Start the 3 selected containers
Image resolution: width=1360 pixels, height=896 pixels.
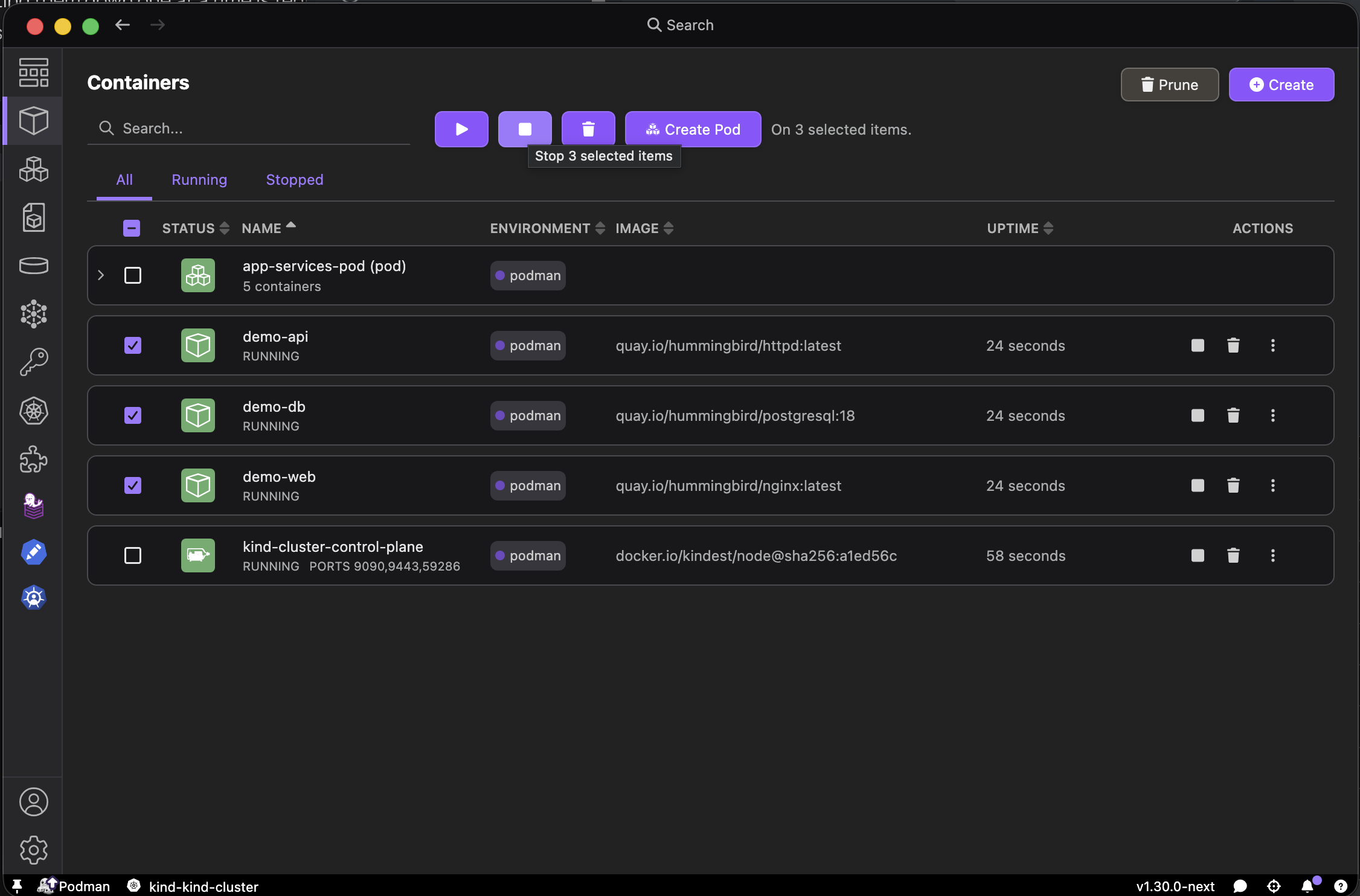point(461,129)
